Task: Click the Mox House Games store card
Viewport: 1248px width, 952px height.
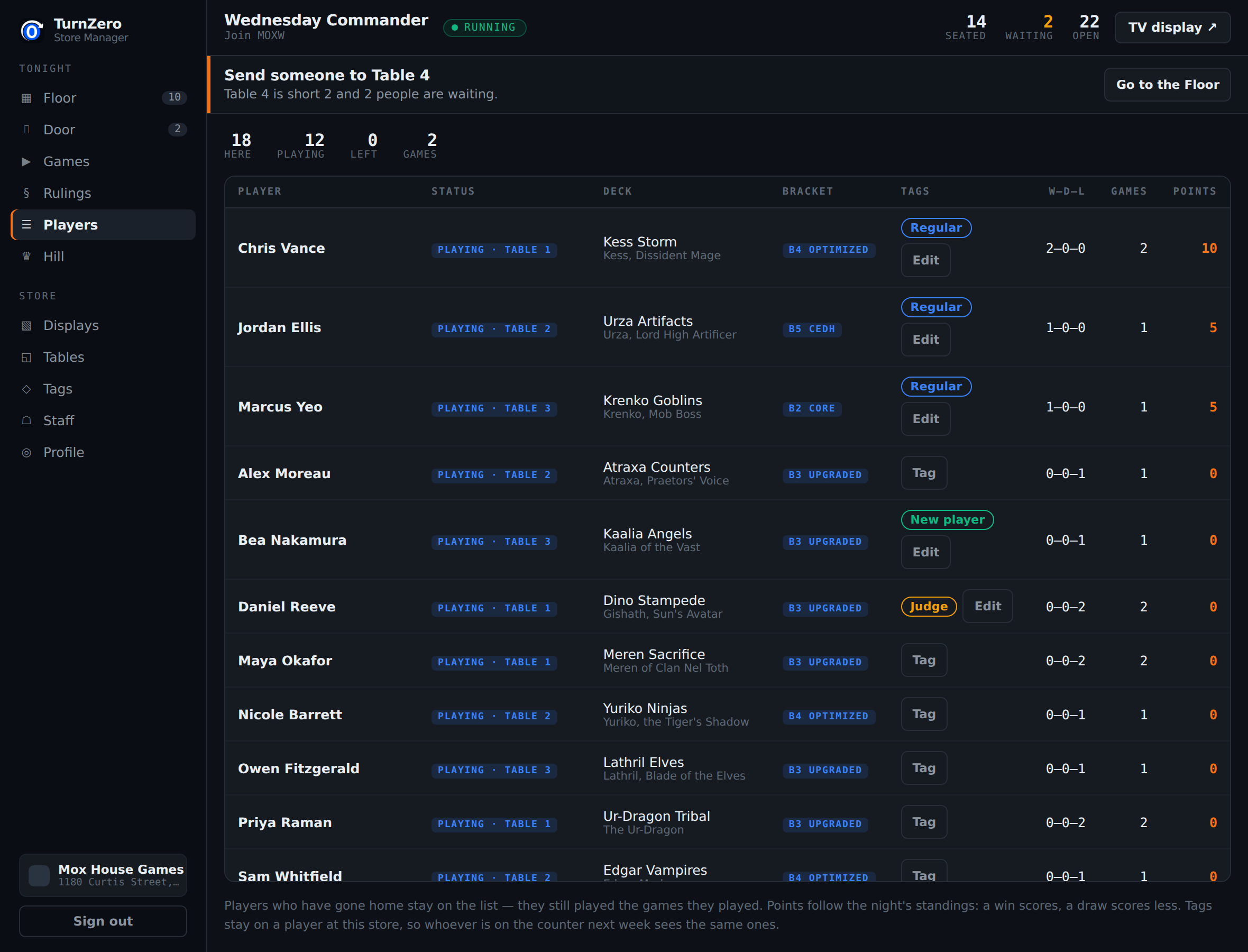Action: tap(103, 875)
